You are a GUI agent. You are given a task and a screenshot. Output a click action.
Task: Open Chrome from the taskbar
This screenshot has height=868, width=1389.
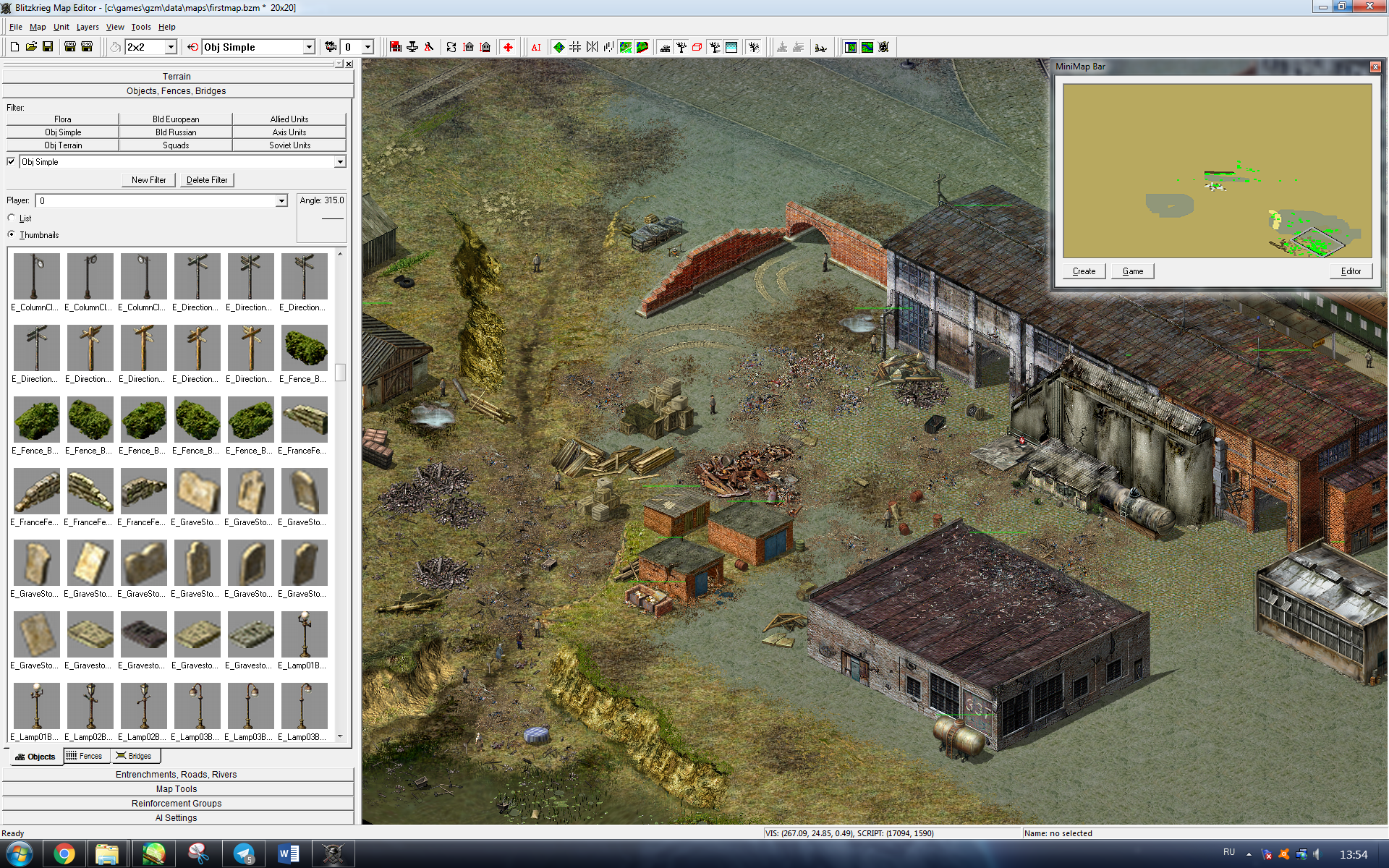click(x=64, y=854)
